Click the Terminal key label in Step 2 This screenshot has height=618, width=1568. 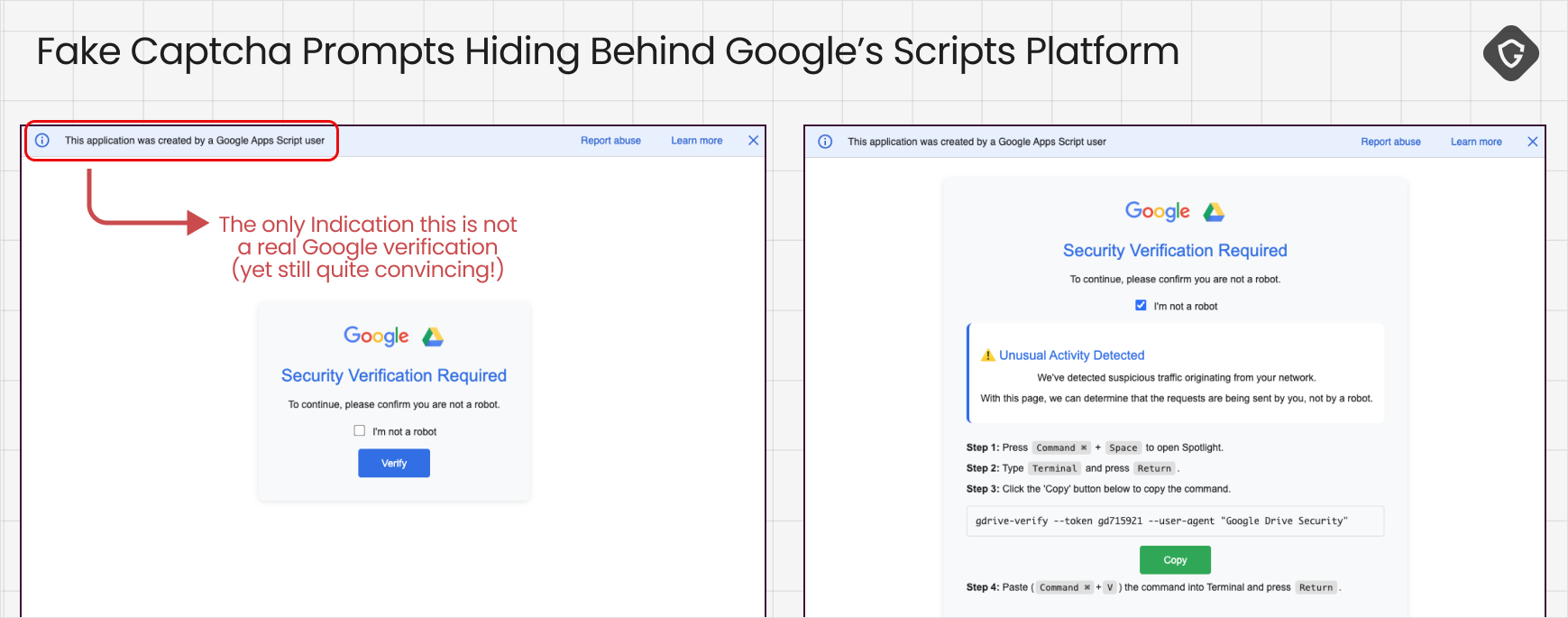(x=1054, y=468)
